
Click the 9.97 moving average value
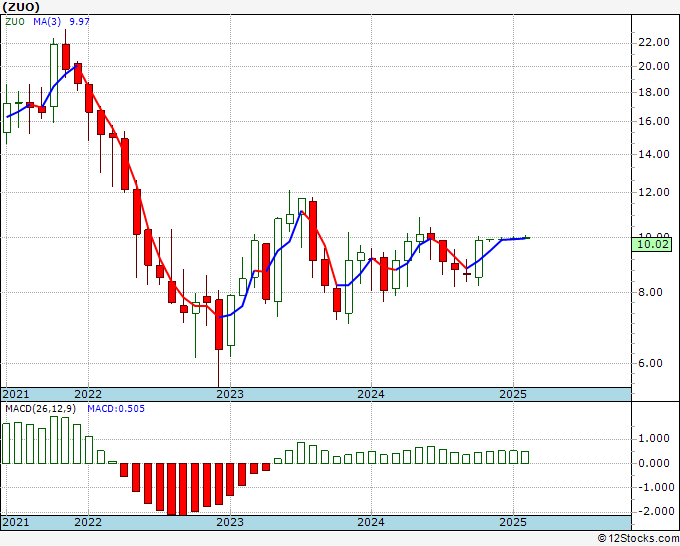(79, 22)
